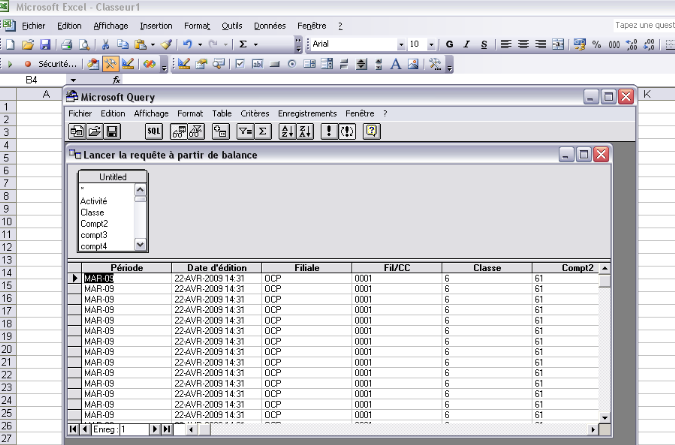Open the Critères menu
The image size is (675, 445).
pos(254,113)
